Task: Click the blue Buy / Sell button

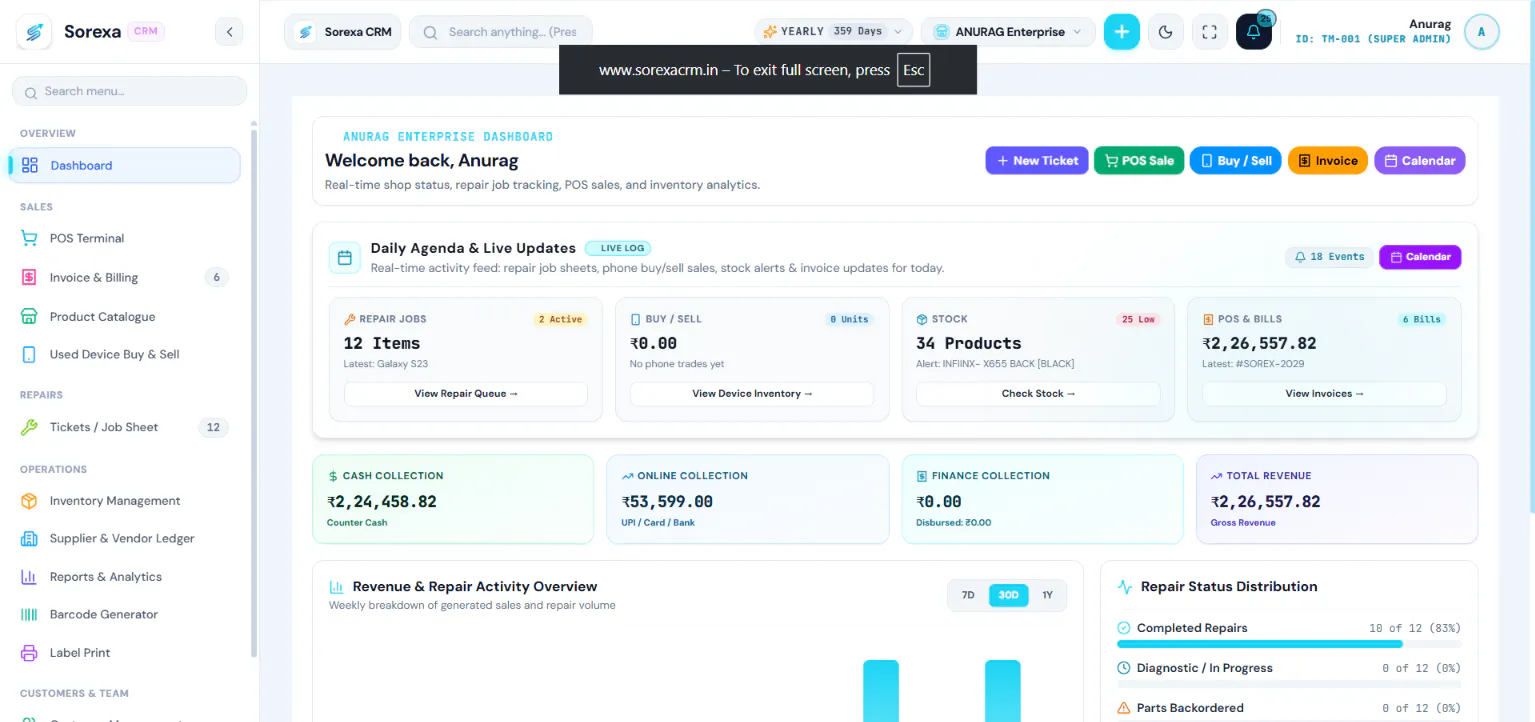Action: point(1235,161)
